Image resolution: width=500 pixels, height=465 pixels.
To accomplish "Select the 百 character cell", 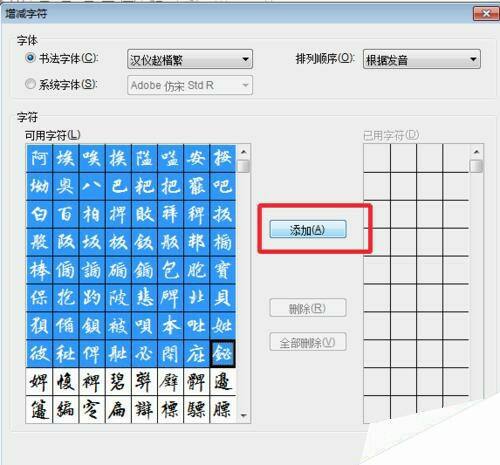I will (65, 214).
